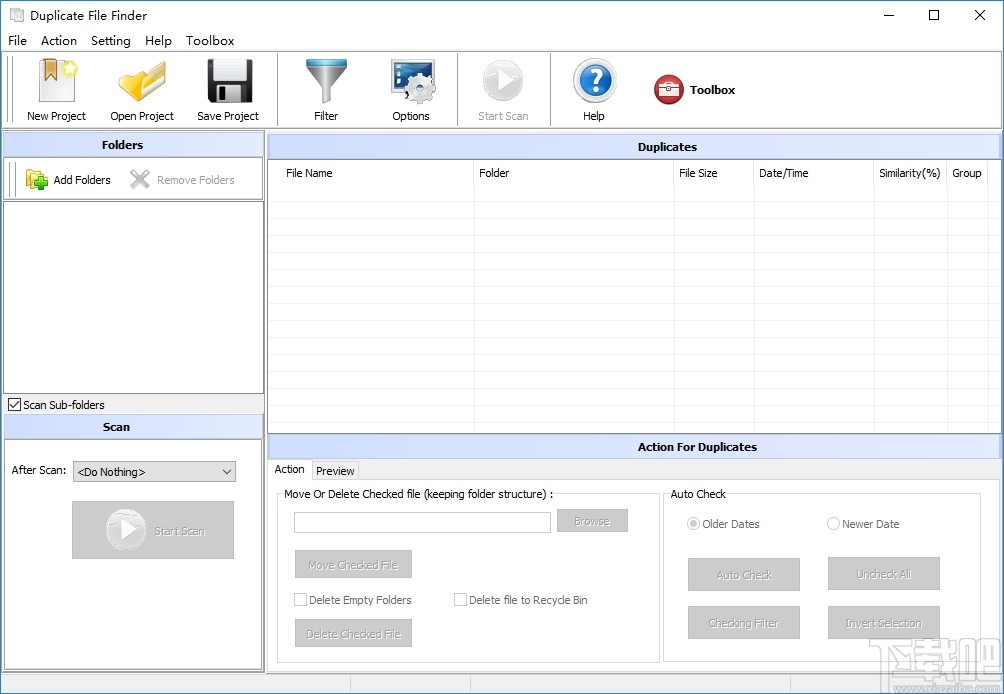Open the After Scan dropdown
Image resolution: width=1004 pixels, height=694 pixels.
point(153,470)
